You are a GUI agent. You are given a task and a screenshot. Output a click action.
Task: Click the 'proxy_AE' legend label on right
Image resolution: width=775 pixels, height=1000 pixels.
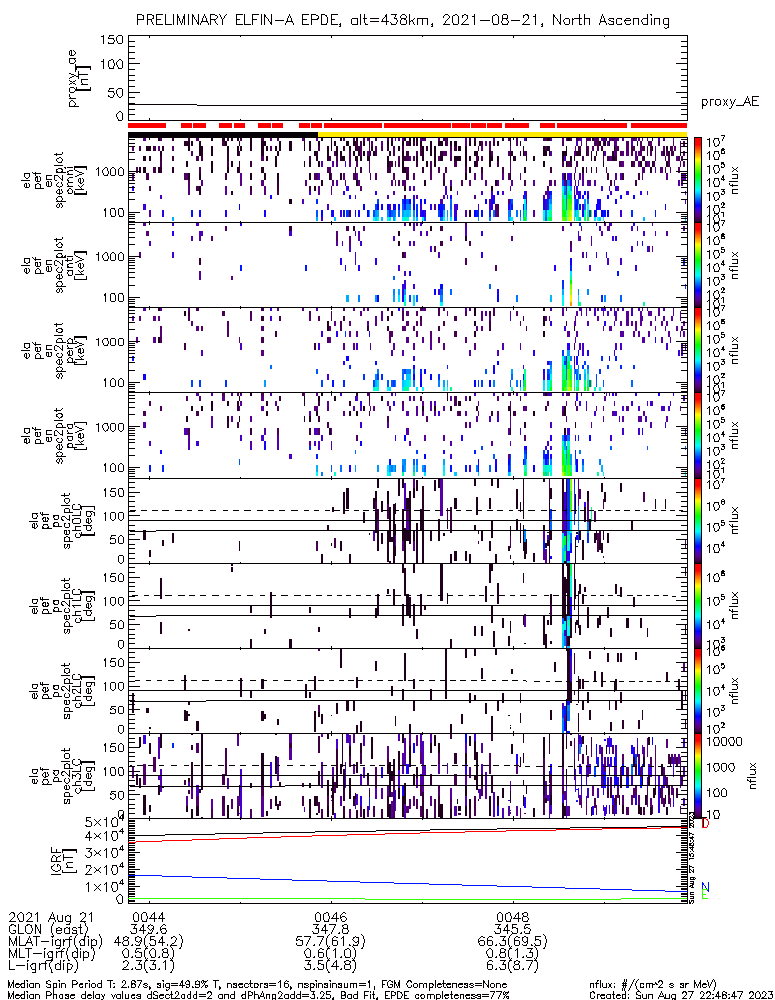pos(730,102)
